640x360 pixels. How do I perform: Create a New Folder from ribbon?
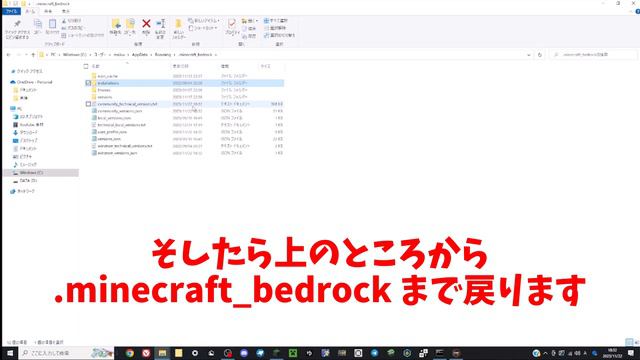coord(178,24)
